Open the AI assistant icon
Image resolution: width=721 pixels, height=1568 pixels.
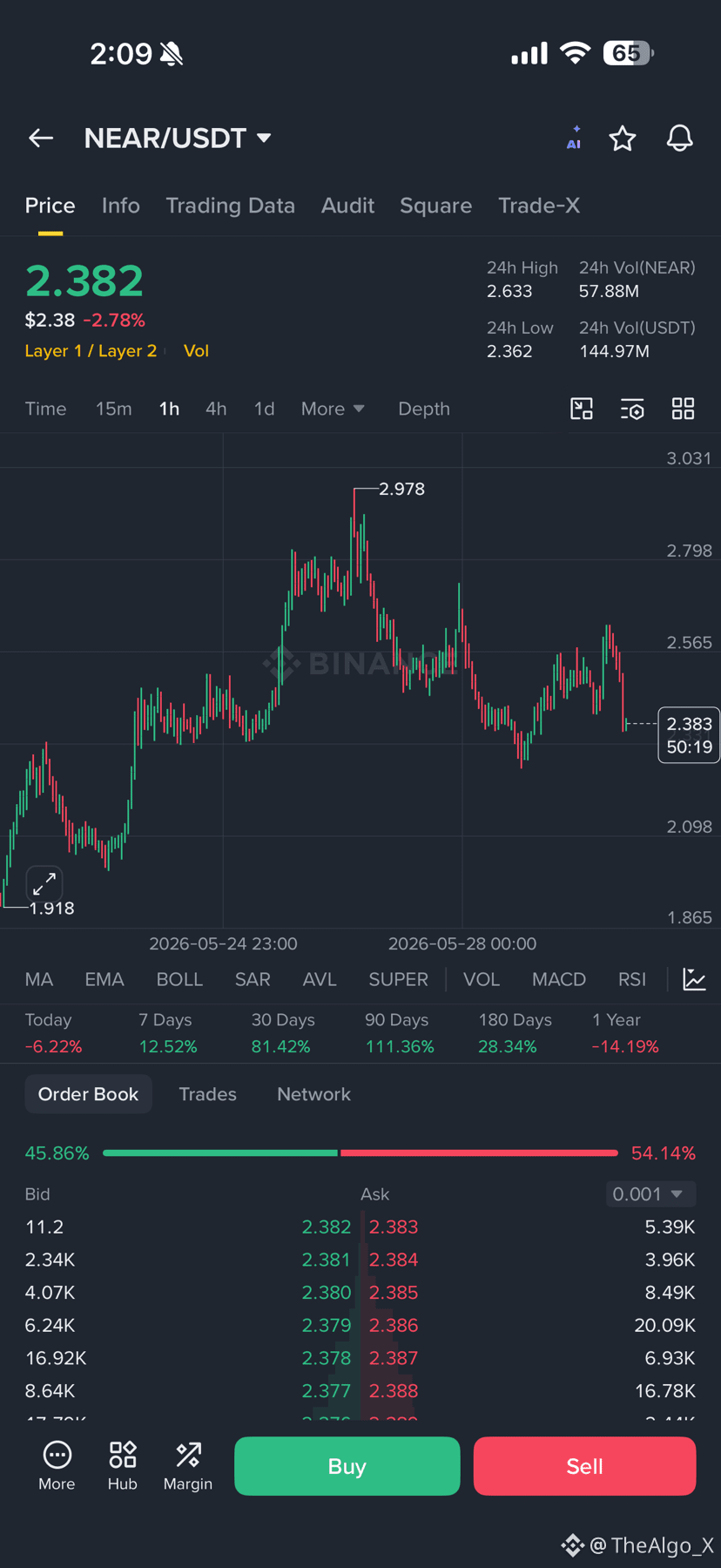pyautogui.click(x=574, y=138)
